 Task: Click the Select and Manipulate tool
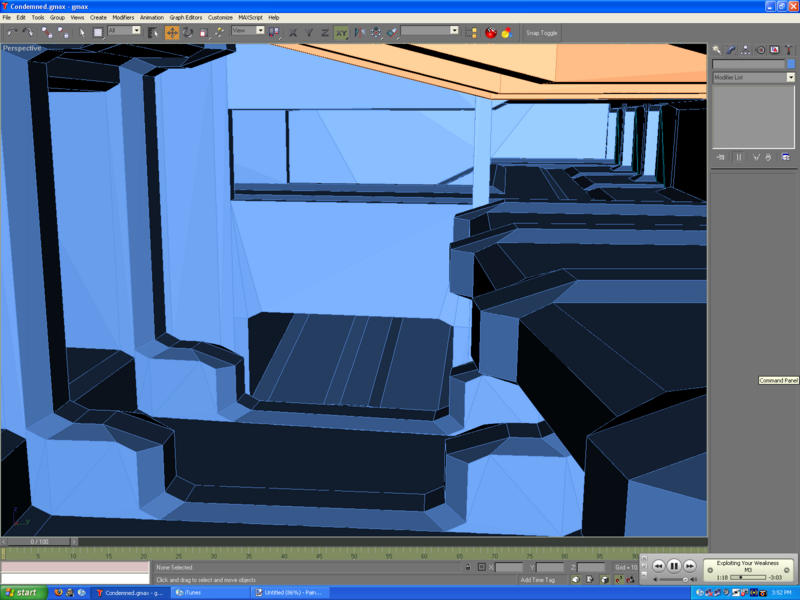click(219, 33)
